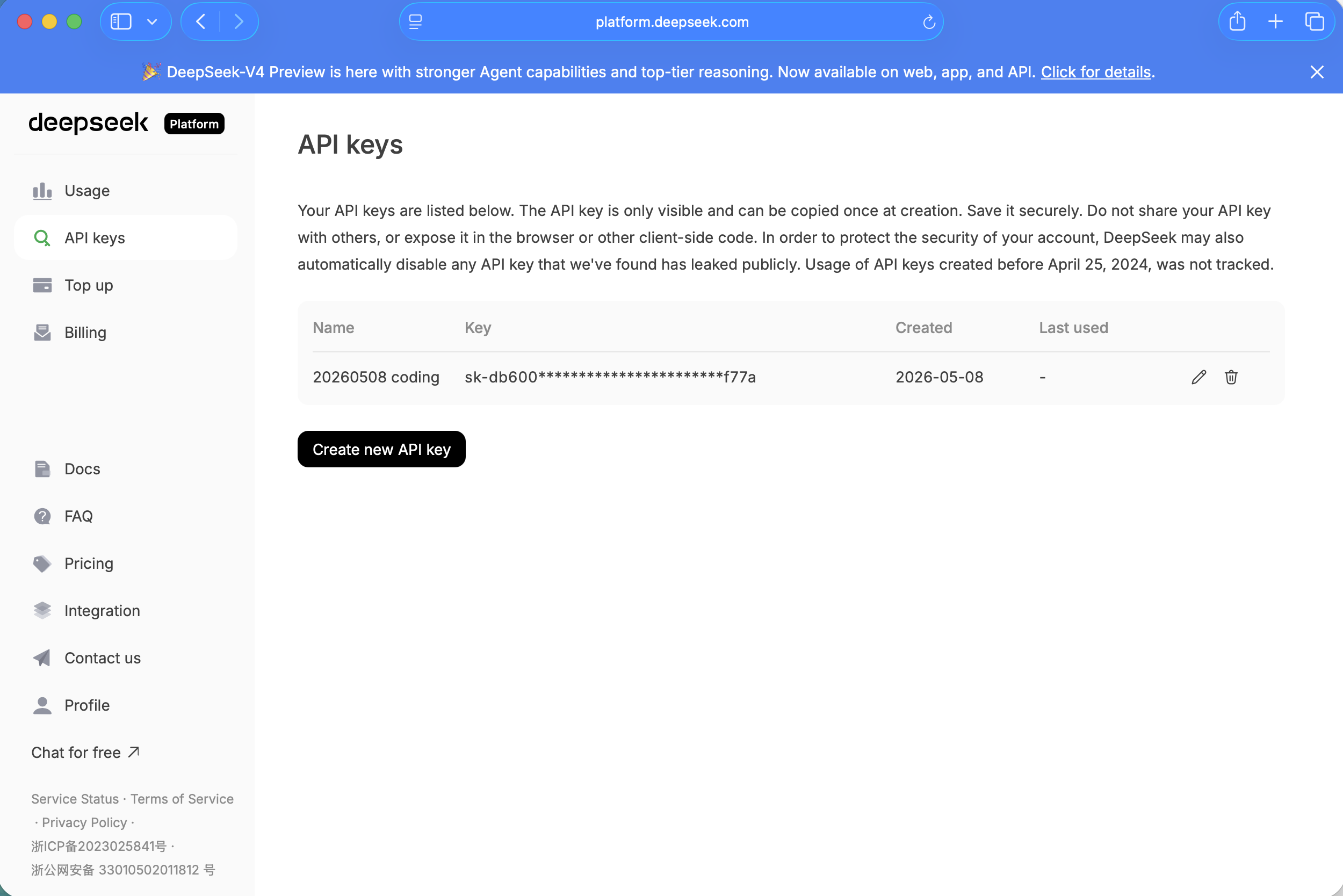This screenshot has width=1343, height=896.
Task: Open Pricing in sidebar
Action: [125, 563]
